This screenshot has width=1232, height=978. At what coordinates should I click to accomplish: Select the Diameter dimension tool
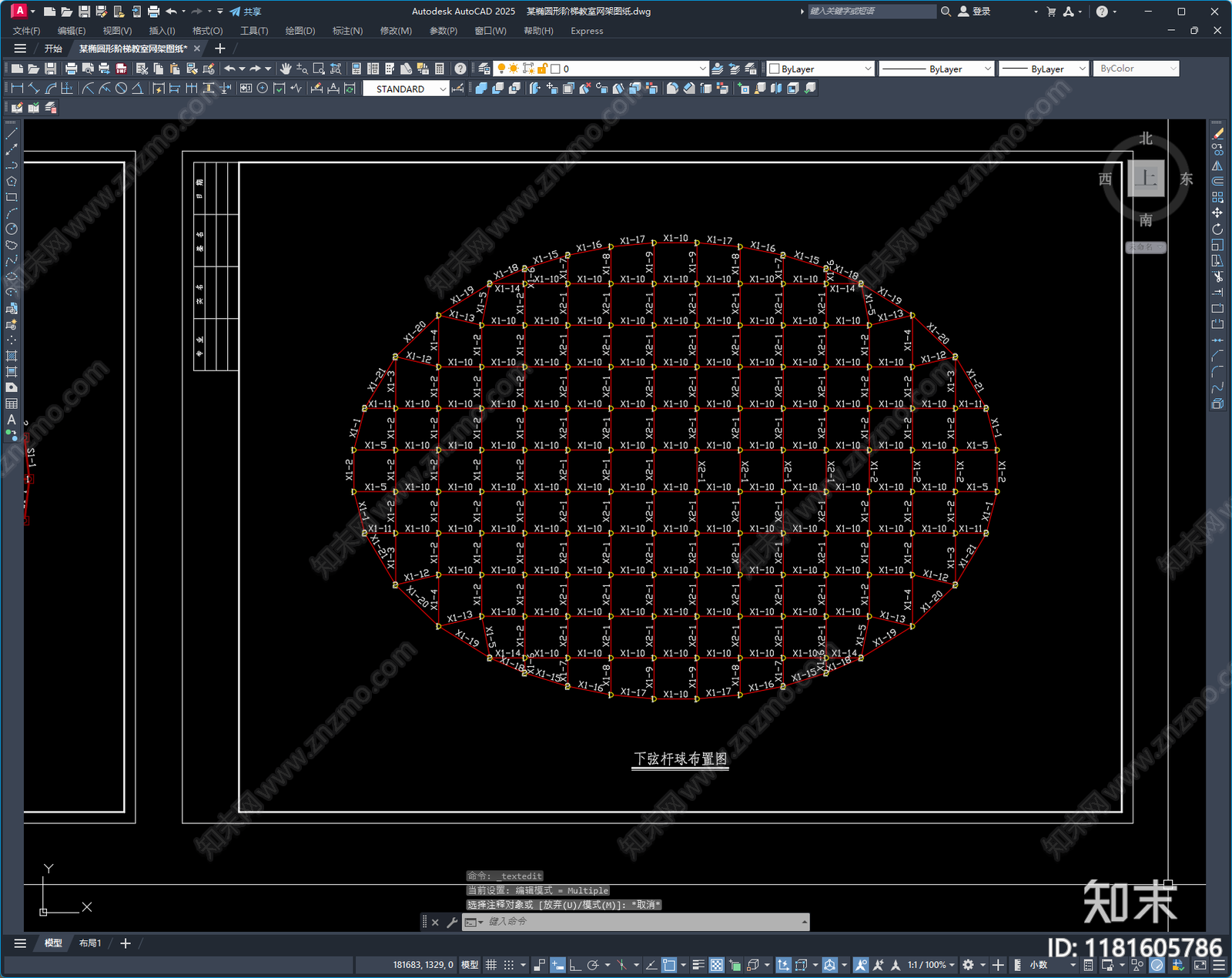point(121,89)
